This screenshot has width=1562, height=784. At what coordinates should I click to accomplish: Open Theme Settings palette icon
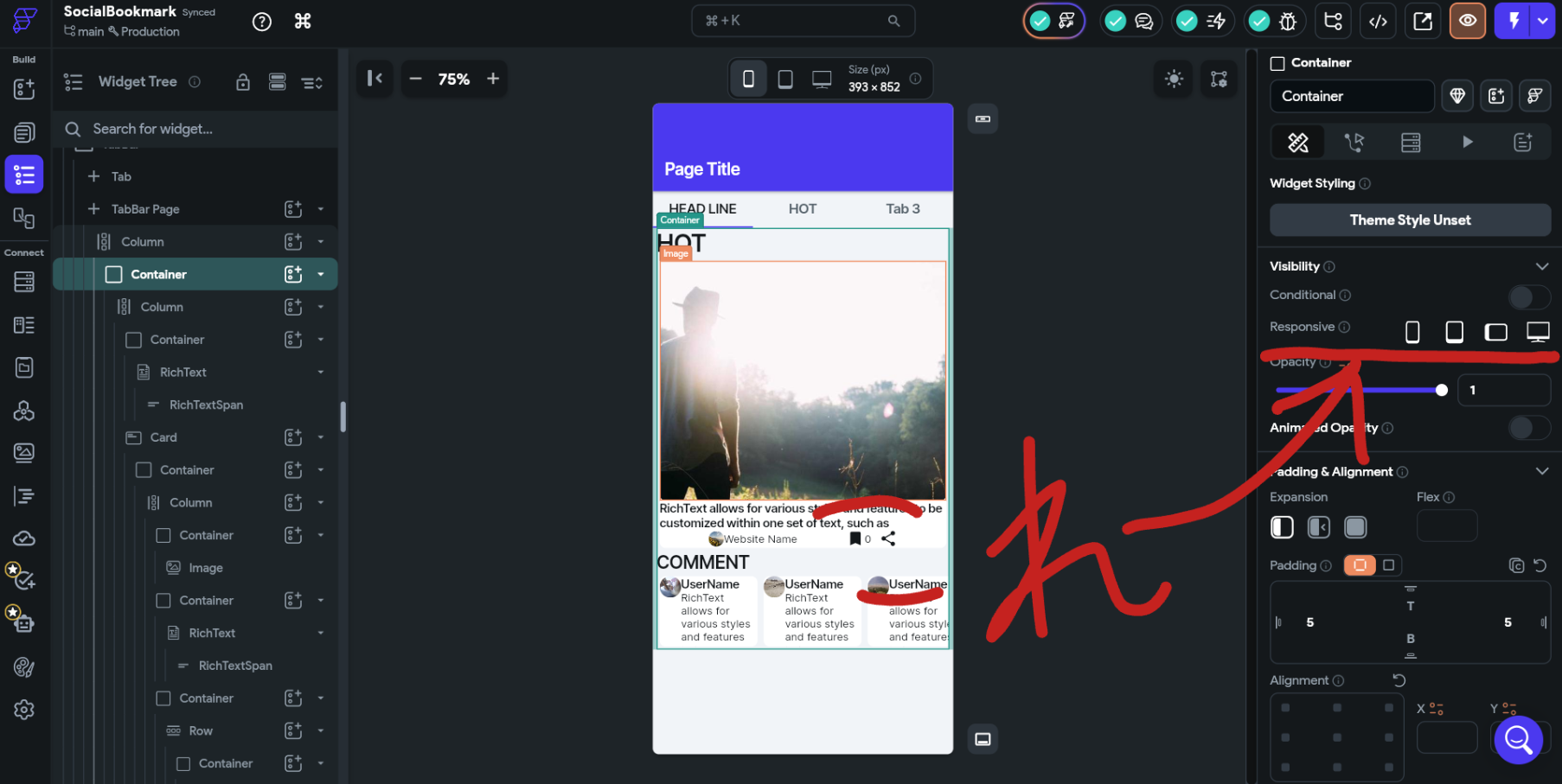(x=24, y=667)
